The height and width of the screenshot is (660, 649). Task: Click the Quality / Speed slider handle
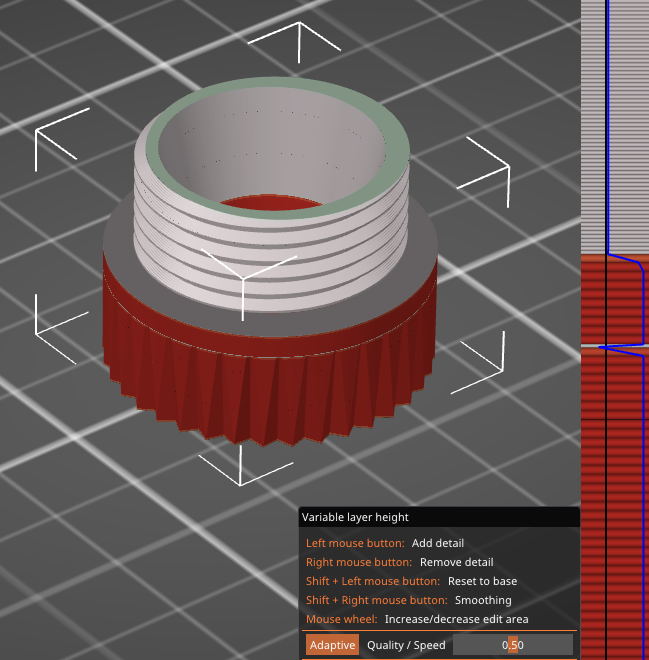click(x=512, y=645)
